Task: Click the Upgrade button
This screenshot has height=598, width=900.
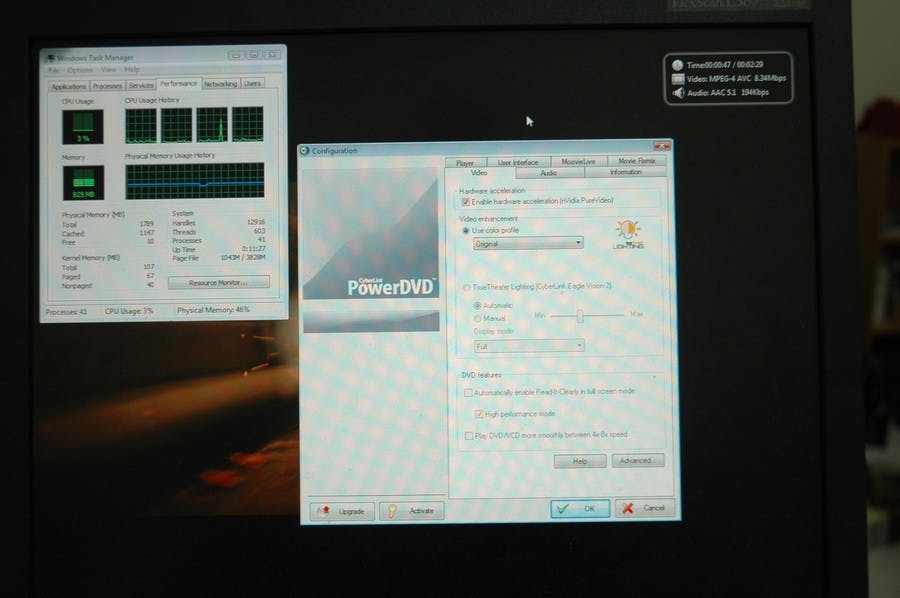Action: (342, 511)
